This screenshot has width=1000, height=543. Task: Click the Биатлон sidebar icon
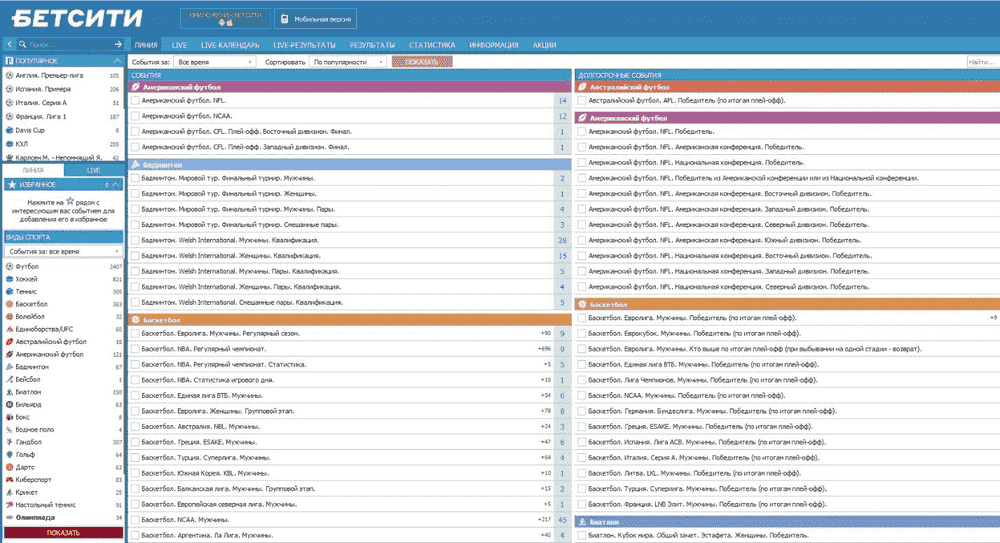(10, 391)
